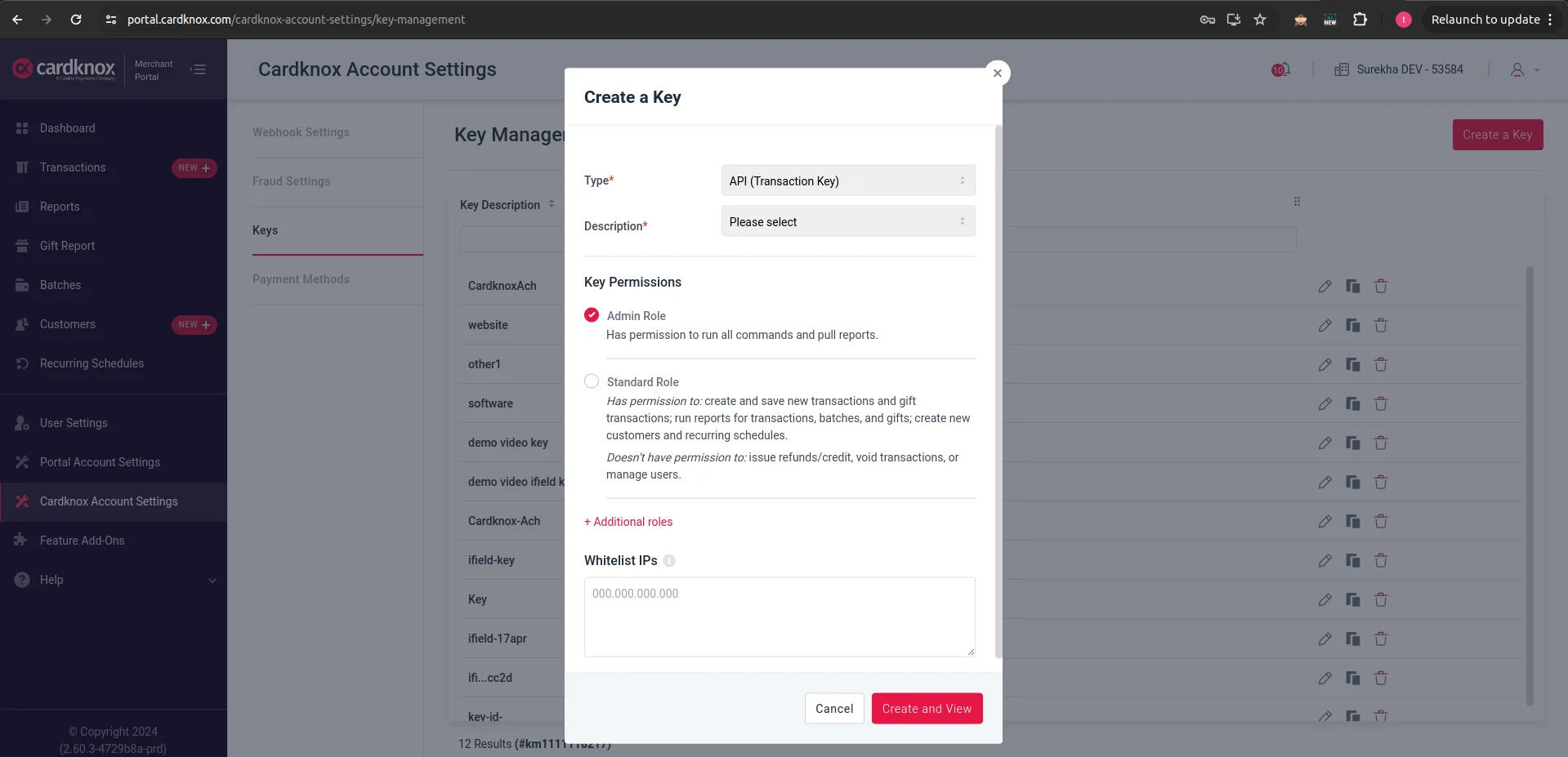Delete the Cardknox-Ach key
The height and width of the screenshot is (757, 1568).
(1381, 521)
